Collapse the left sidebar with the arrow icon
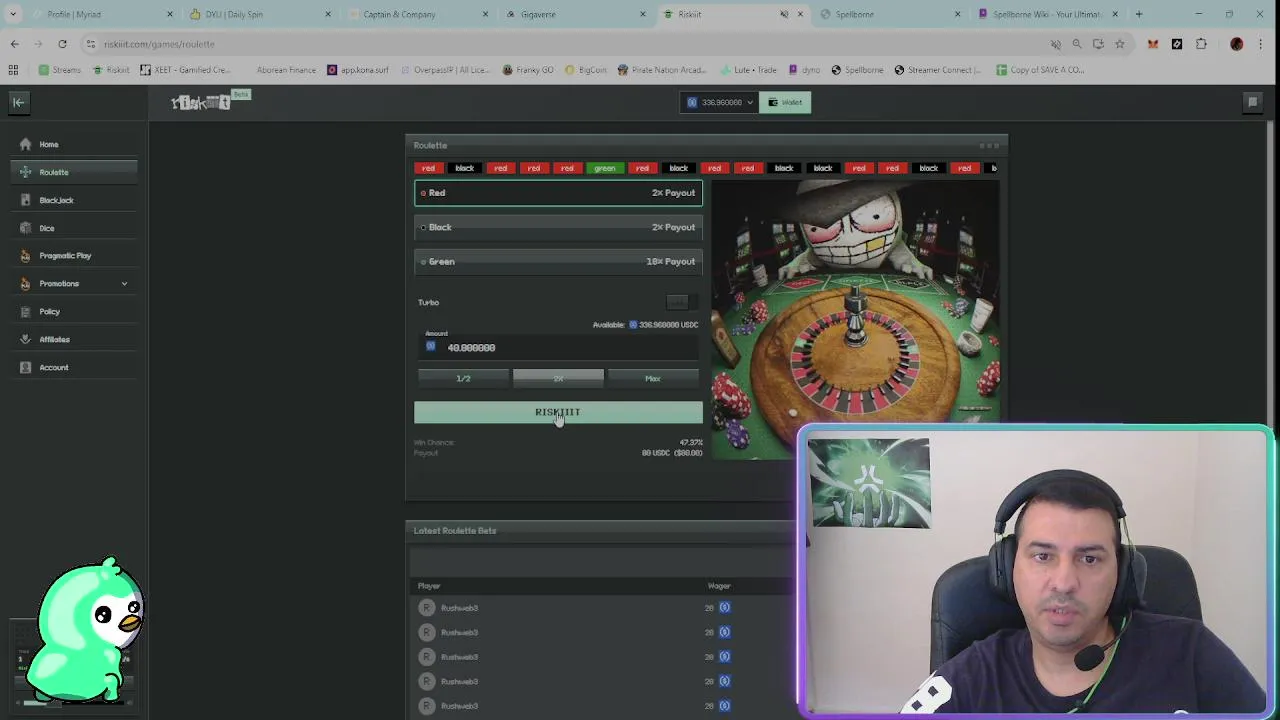This screenshot has width=1280, height=720. (18, 102)
